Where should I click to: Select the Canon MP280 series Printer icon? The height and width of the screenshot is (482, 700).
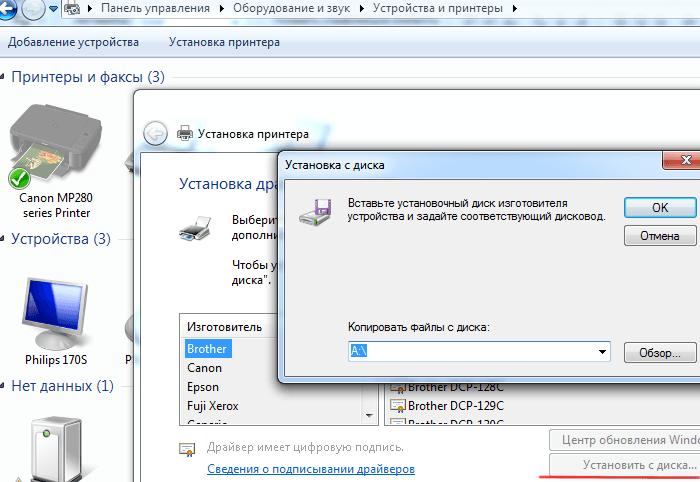tap(56, 145)
